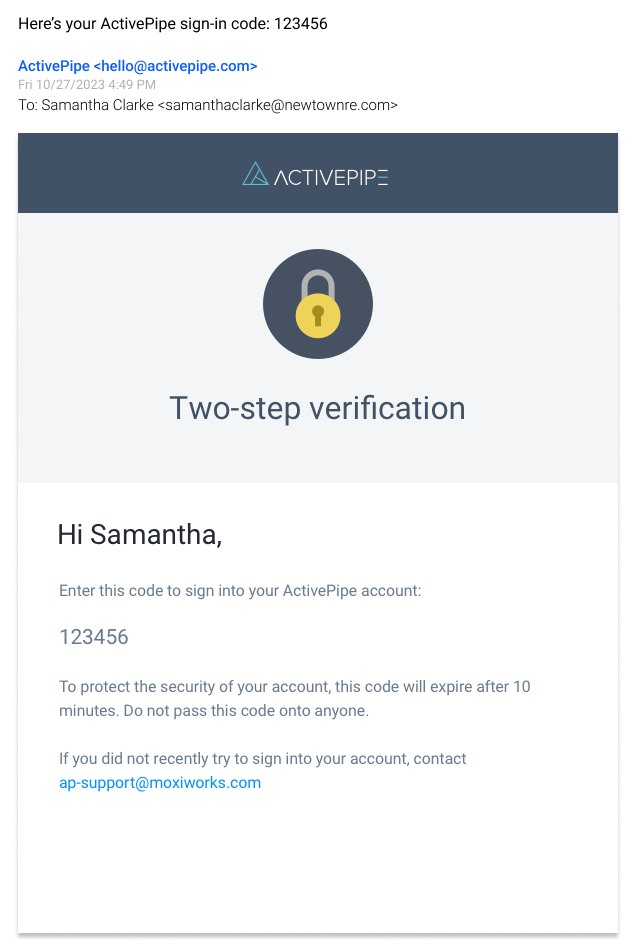This screenshot has width=638, height=950.
Task: Click the Two-step verification heading
Action: pyautogui.click(x=317, y=408)
